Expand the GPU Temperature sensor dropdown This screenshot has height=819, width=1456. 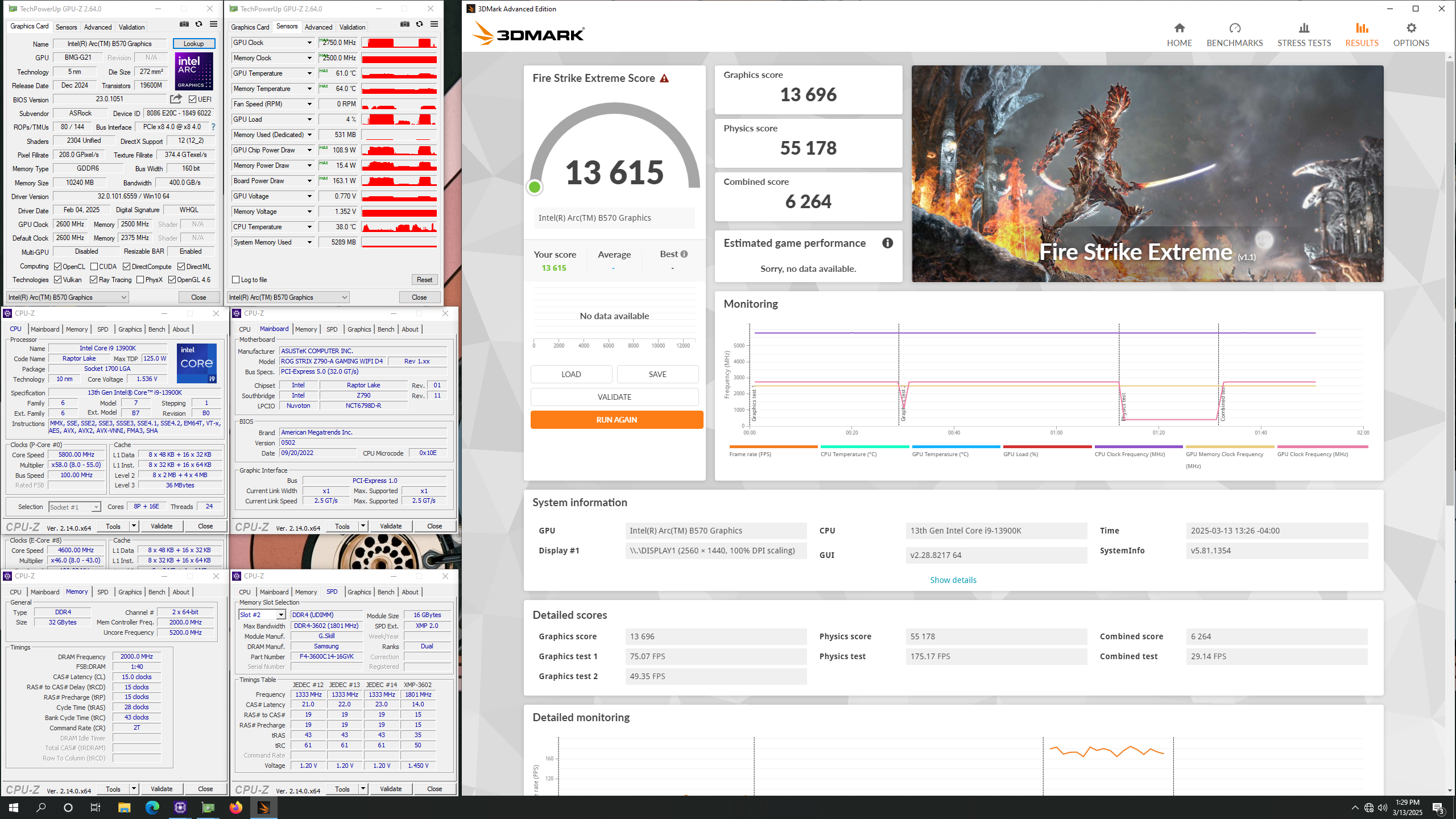[309, 73]
